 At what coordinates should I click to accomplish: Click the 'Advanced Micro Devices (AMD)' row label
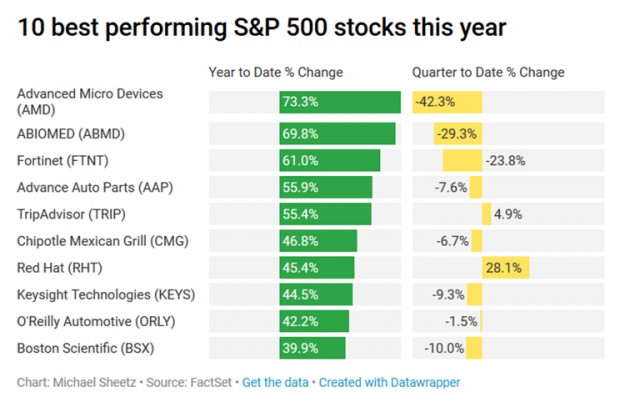tap(89, 101)
